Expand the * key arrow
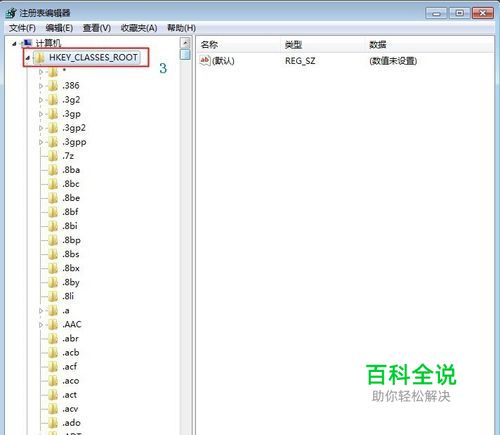 point(41,72)
